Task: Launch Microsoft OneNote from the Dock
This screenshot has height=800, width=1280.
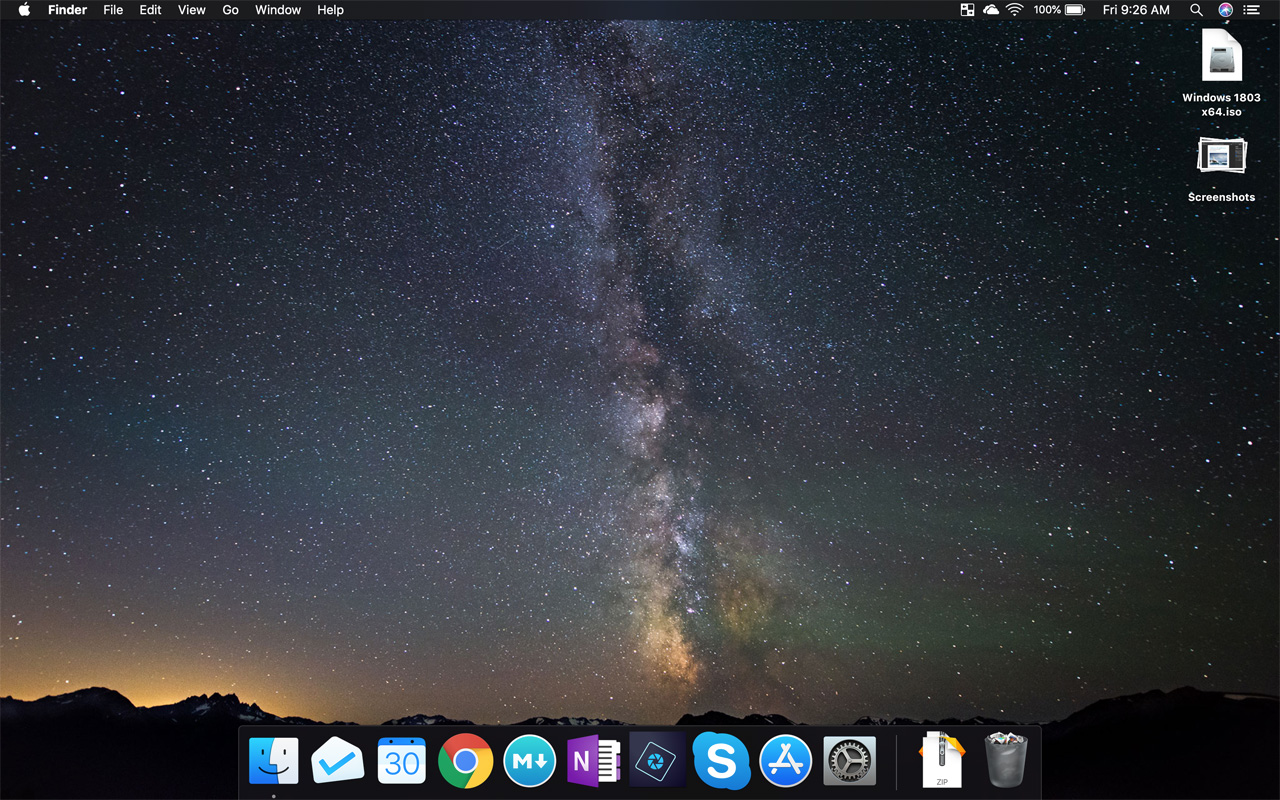Action: tap(593, 761)
